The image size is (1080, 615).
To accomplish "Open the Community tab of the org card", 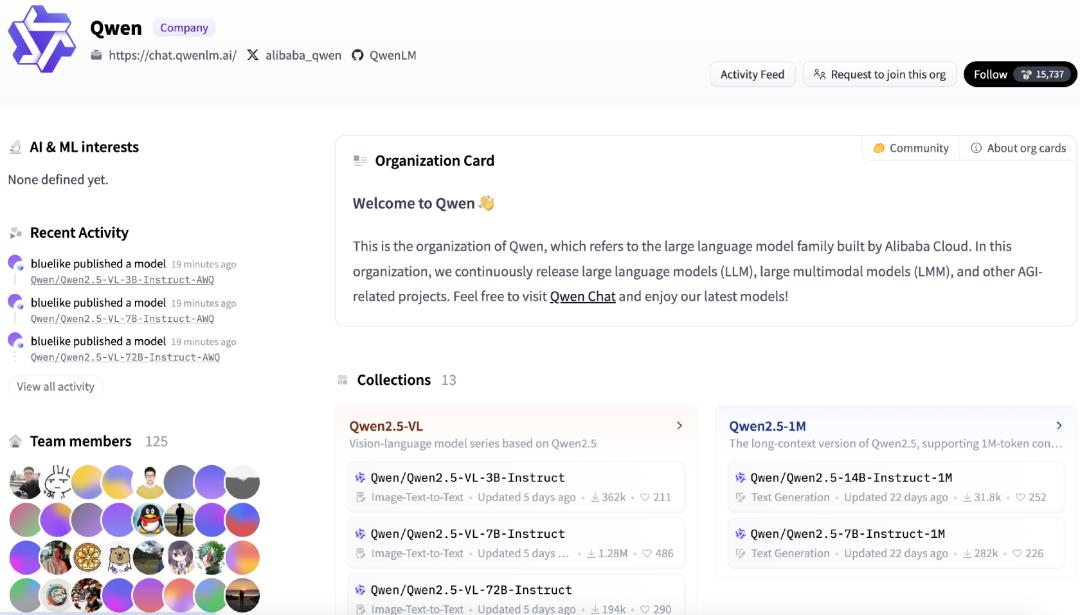I will tap(911, 148).
